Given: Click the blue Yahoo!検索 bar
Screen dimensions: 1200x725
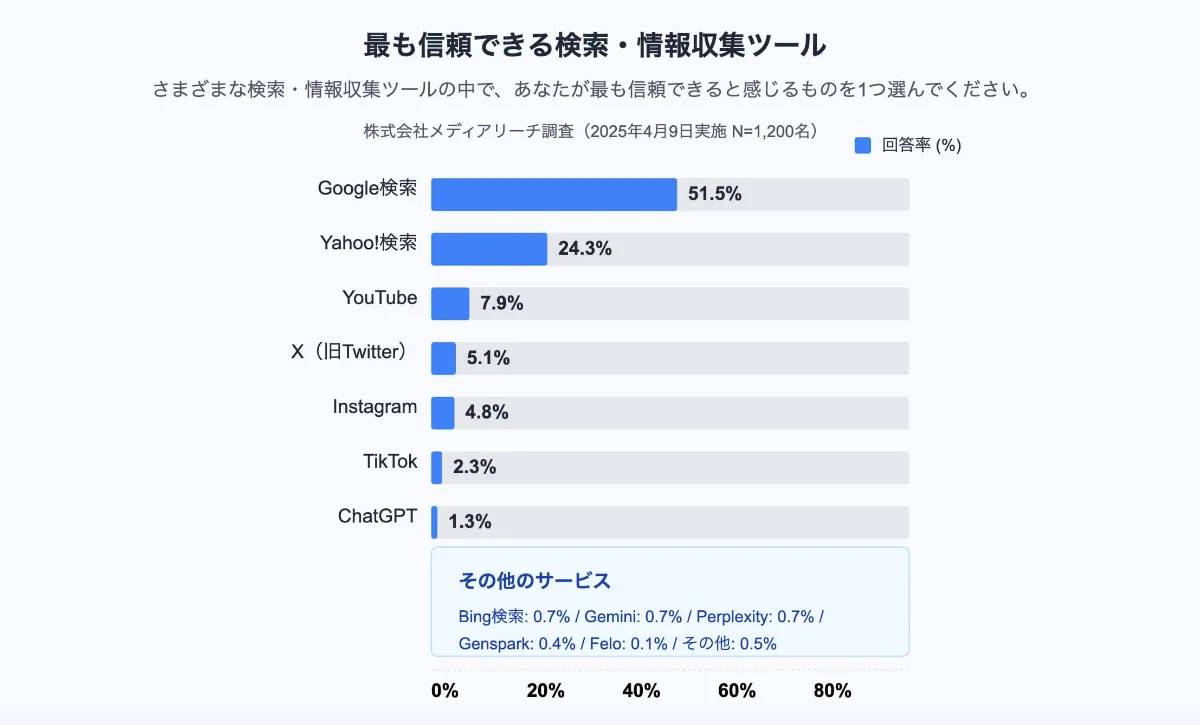Looking at the screenshot, I should coord(489,249).
